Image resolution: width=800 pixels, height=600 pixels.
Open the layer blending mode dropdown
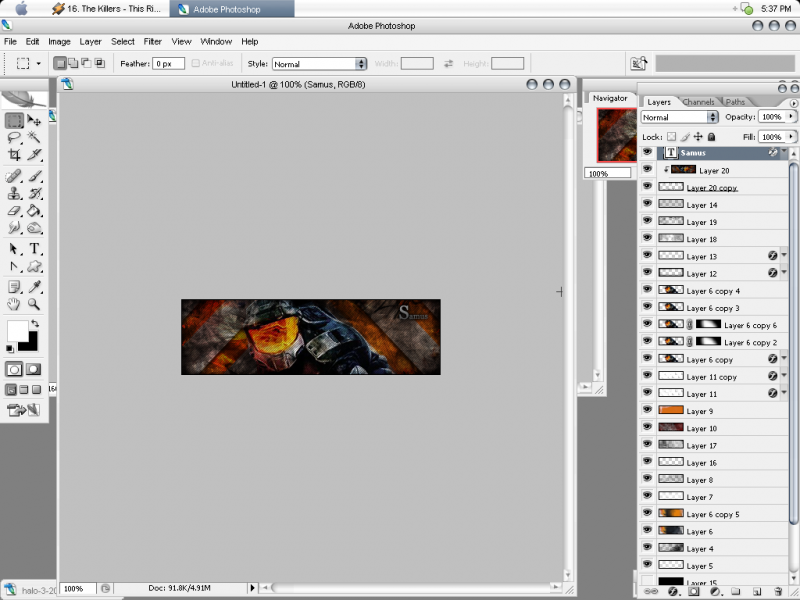[x=680, y=117]
